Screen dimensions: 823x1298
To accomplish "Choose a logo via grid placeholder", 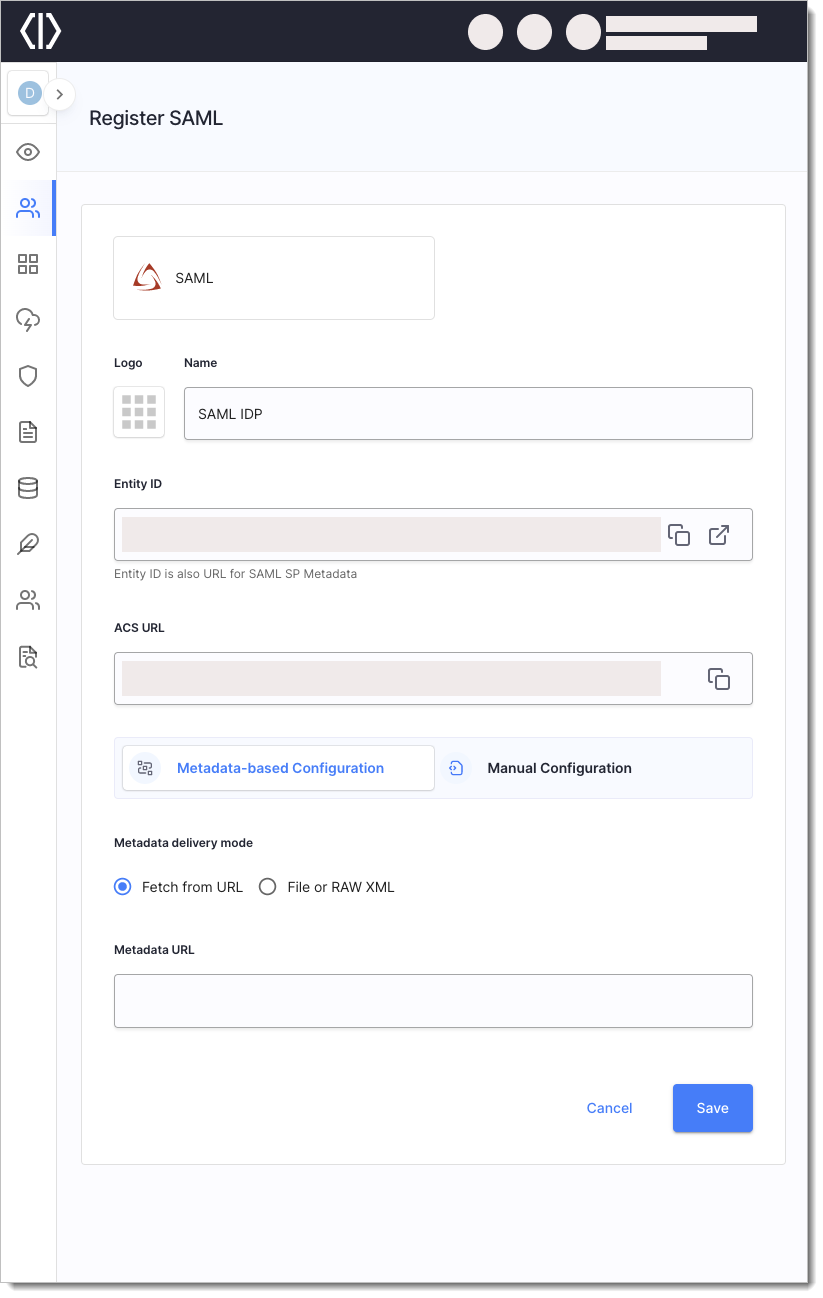I will tap(139, 412).
